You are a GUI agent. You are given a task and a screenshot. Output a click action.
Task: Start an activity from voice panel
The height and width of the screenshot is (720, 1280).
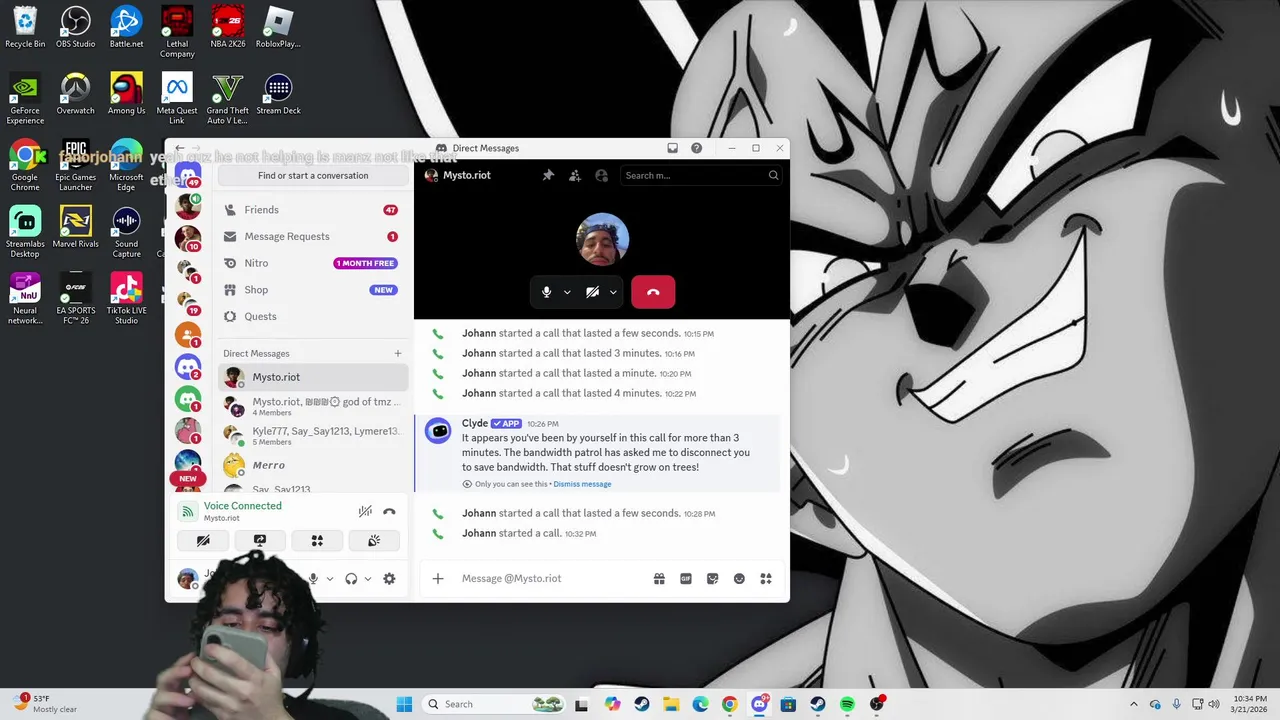[x=317, y=540]
